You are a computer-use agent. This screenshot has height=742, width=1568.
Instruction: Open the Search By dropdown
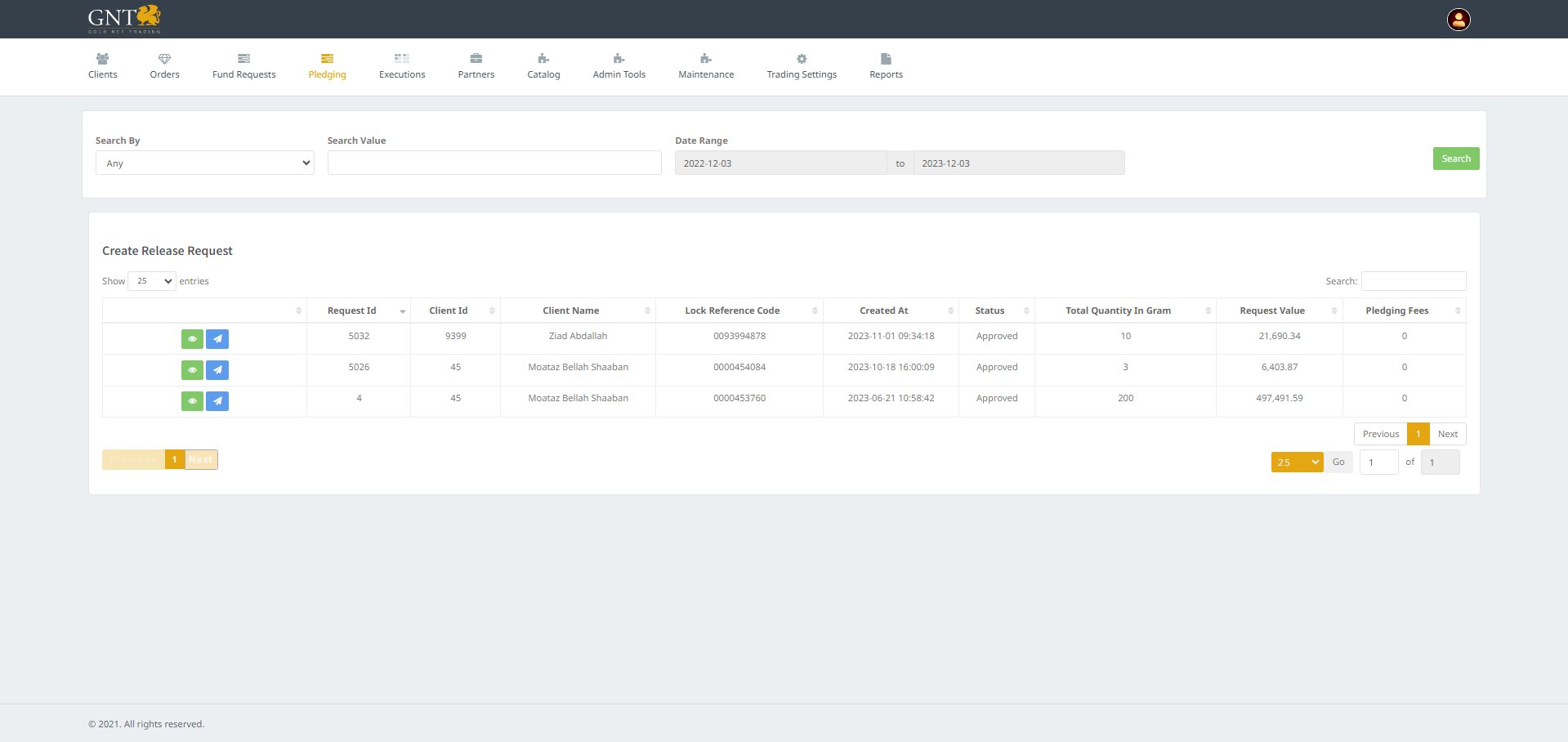tap(204, 163)
